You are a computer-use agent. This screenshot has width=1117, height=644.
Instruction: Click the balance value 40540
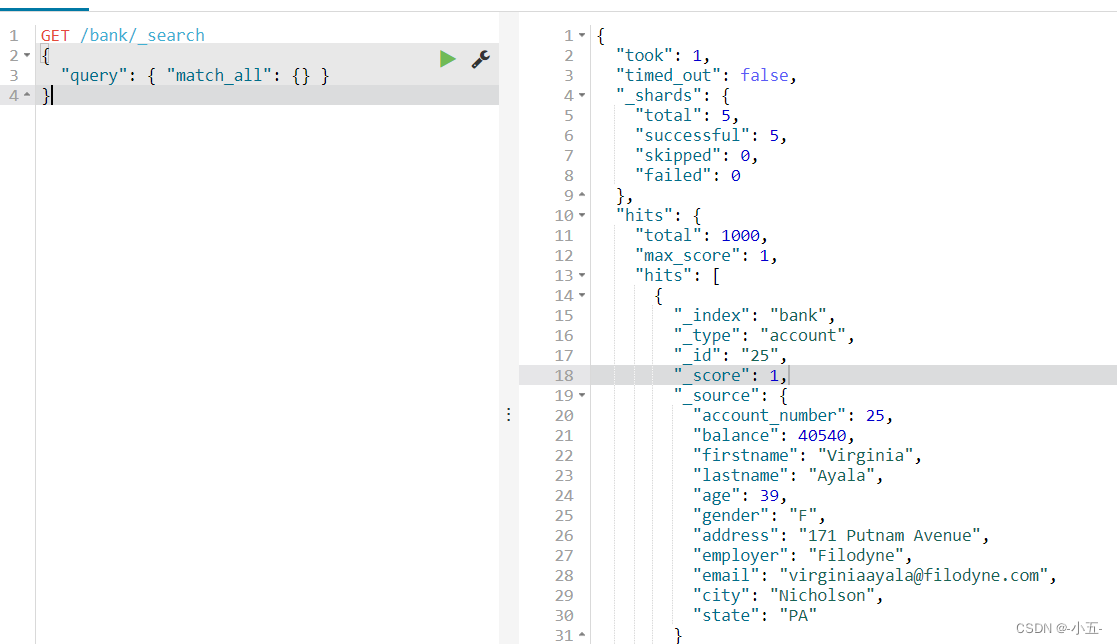[822, 435]
